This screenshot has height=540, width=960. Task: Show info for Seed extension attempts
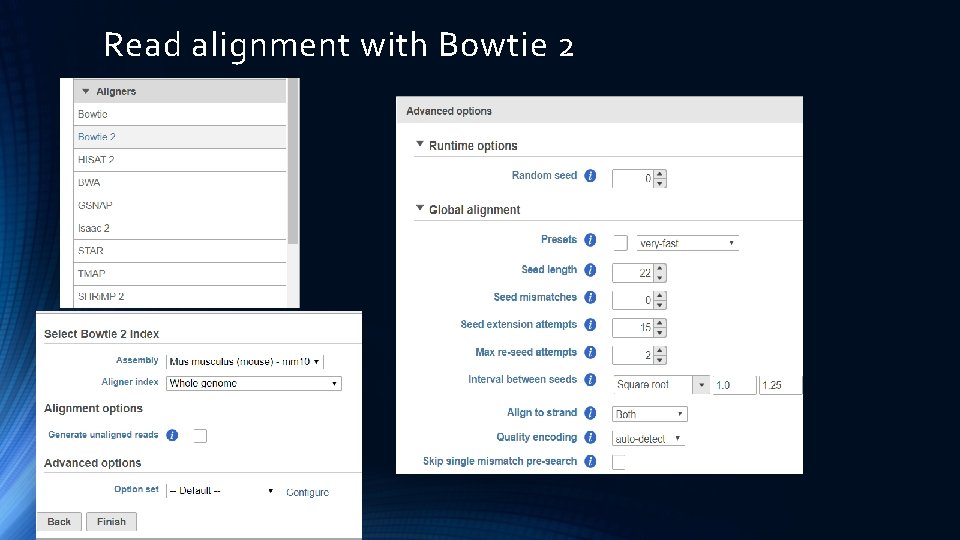(590, 324)
